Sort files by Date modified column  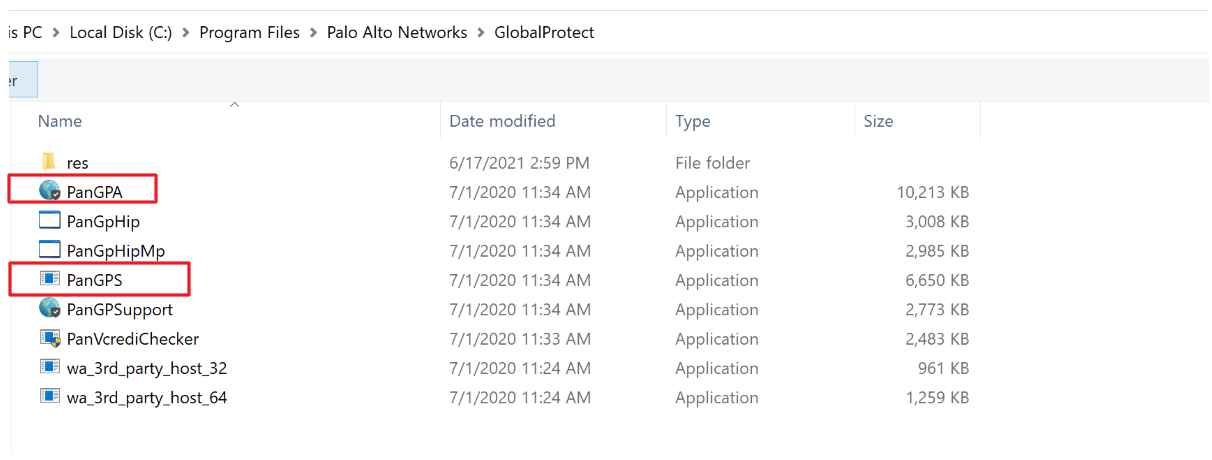[x=502, y=121]
